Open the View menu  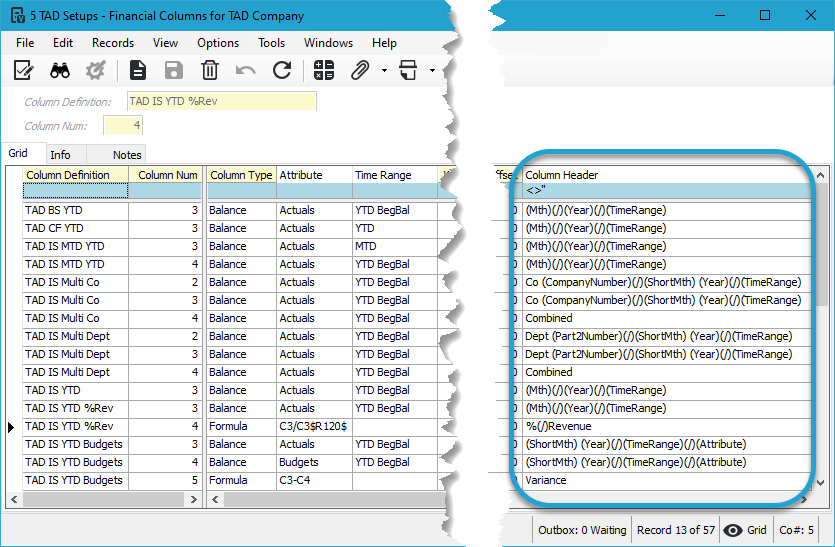[165, 43]
